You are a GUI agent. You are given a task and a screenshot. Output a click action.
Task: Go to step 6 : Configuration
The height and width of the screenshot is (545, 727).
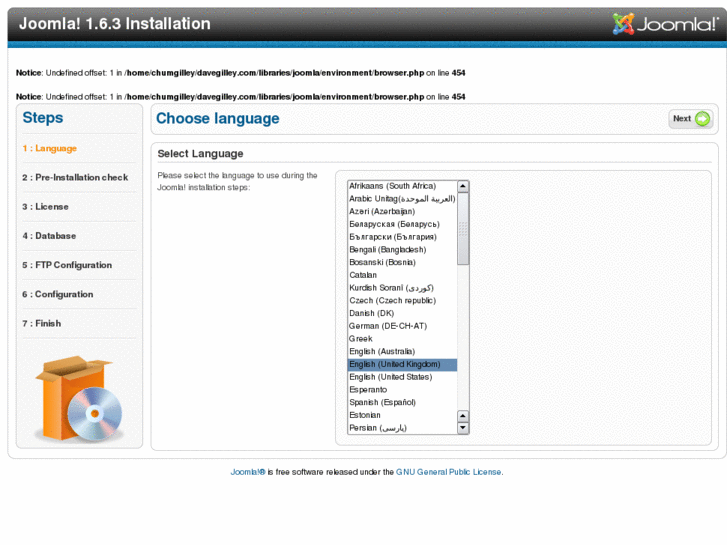point(58,294)
